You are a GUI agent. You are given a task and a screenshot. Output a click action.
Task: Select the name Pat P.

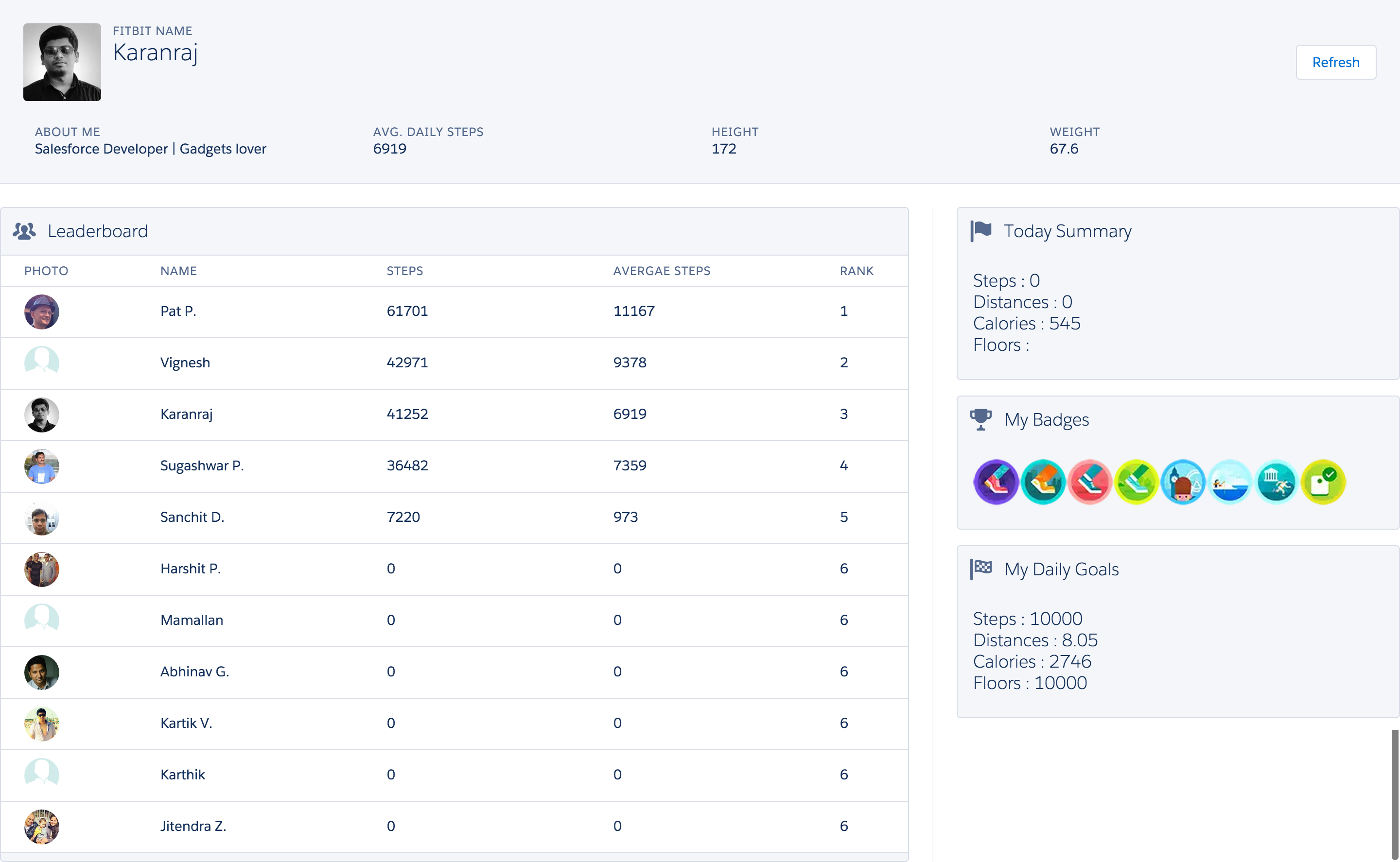(178, 311)
